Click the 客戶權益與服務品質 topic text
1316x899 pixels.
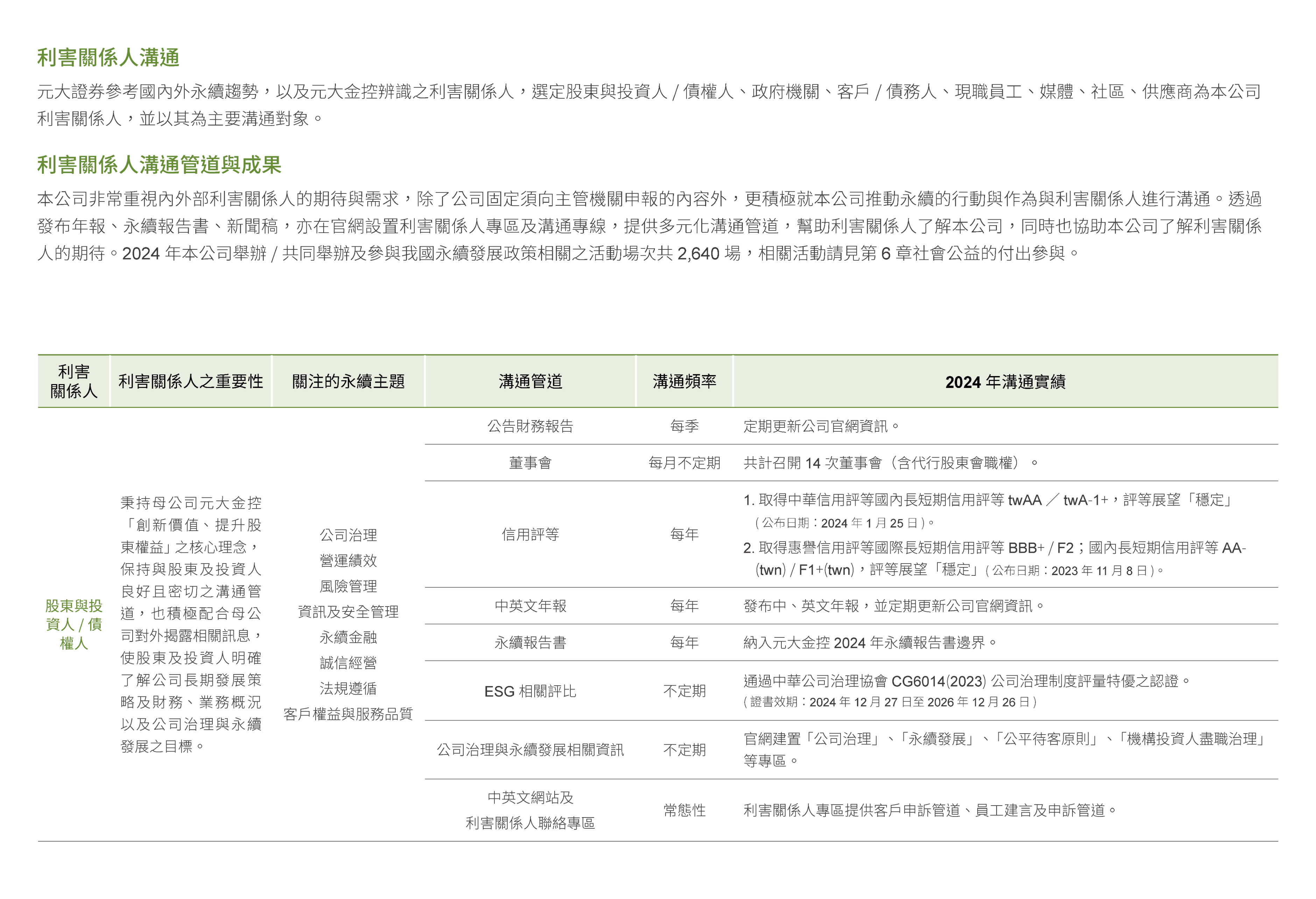[348, 714]
